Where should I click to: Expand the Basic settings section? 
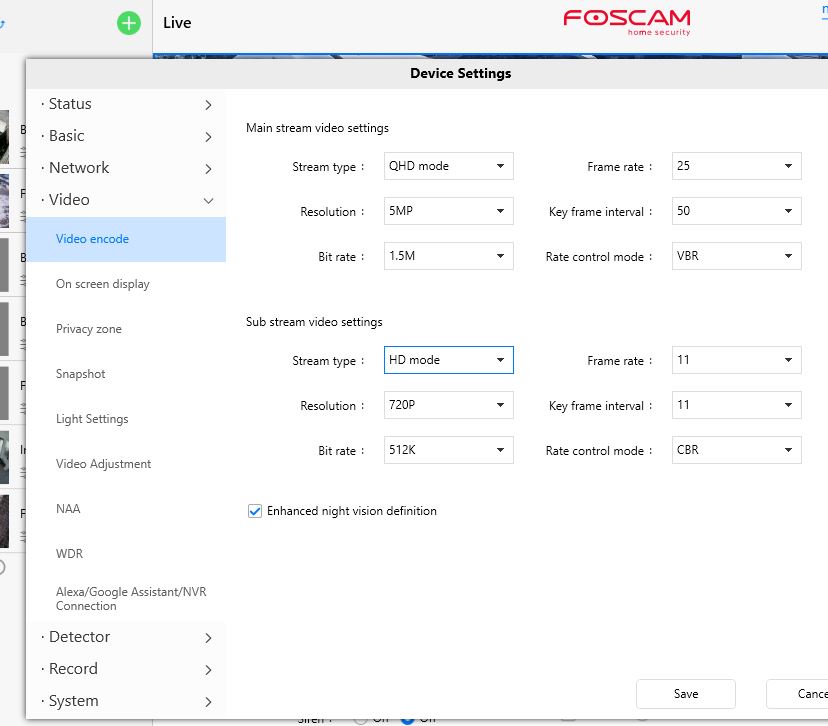[x=126, y=136]
